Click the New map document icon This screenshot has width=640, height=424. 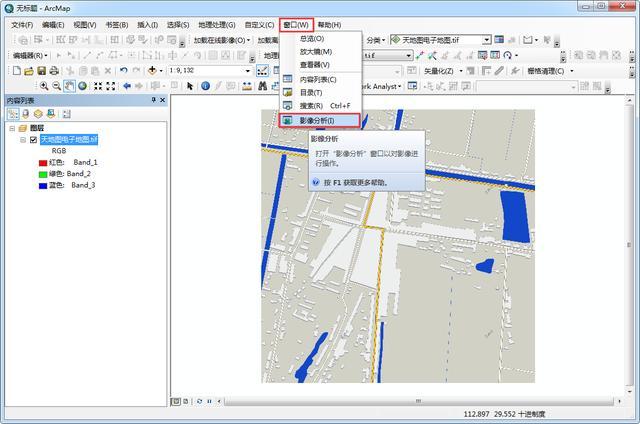point(17,71)
